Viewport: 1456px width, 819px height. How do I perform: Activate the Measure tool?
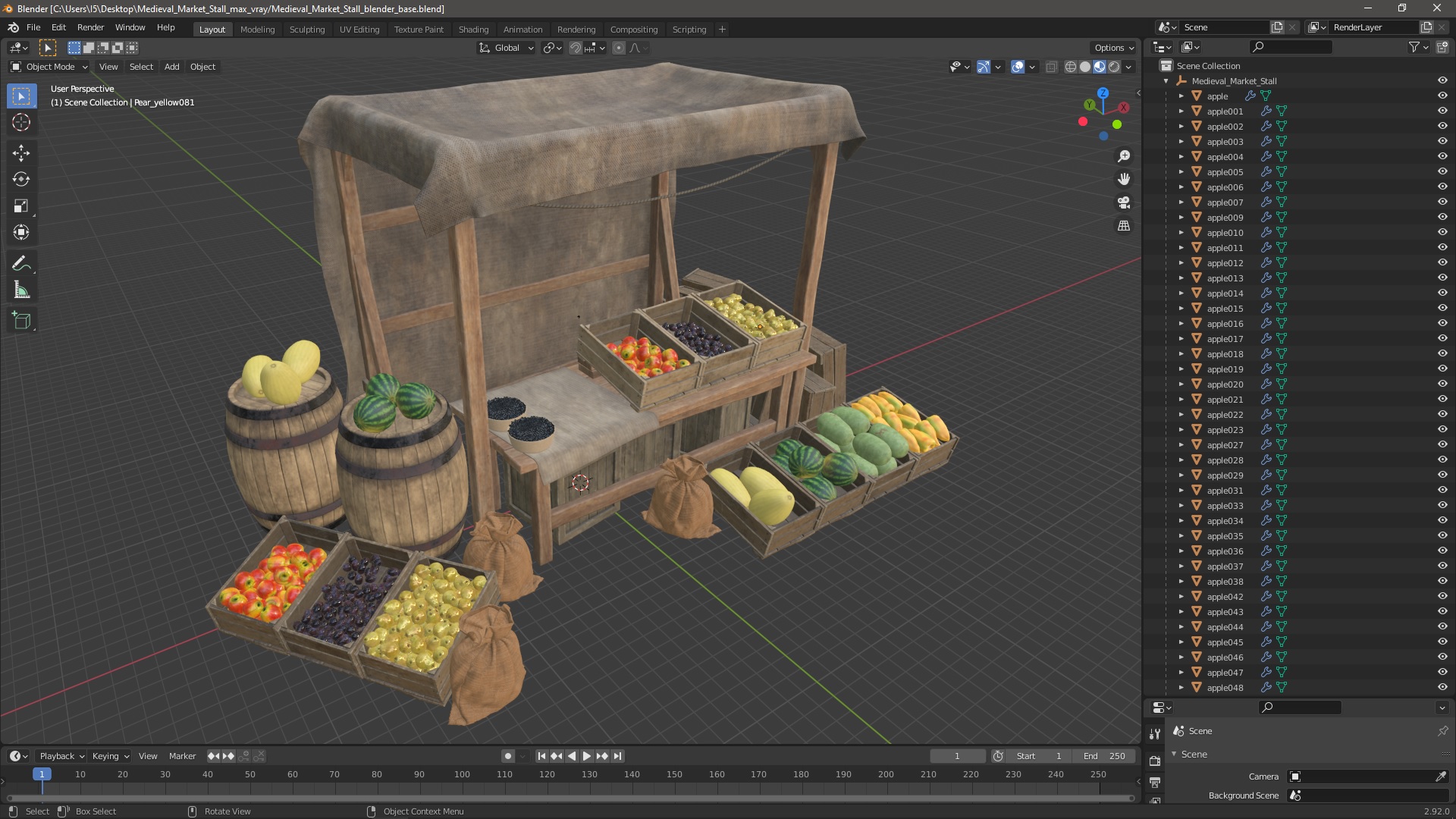click(x=20, y=290)
